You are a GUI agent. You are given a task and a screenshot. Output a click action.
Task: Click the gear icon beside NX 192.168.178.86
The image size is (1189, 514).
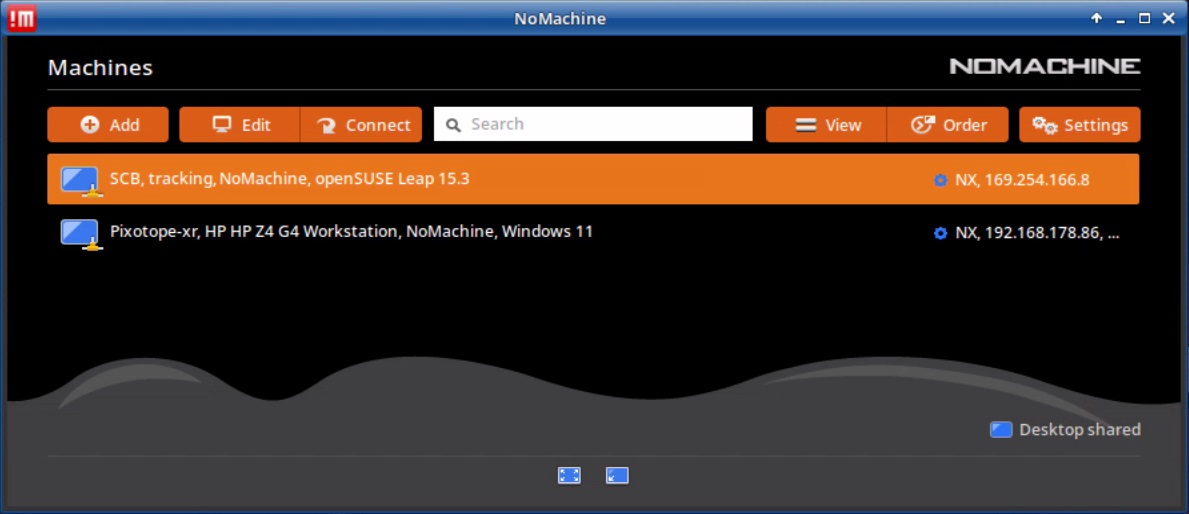click(x=940, y=233)
